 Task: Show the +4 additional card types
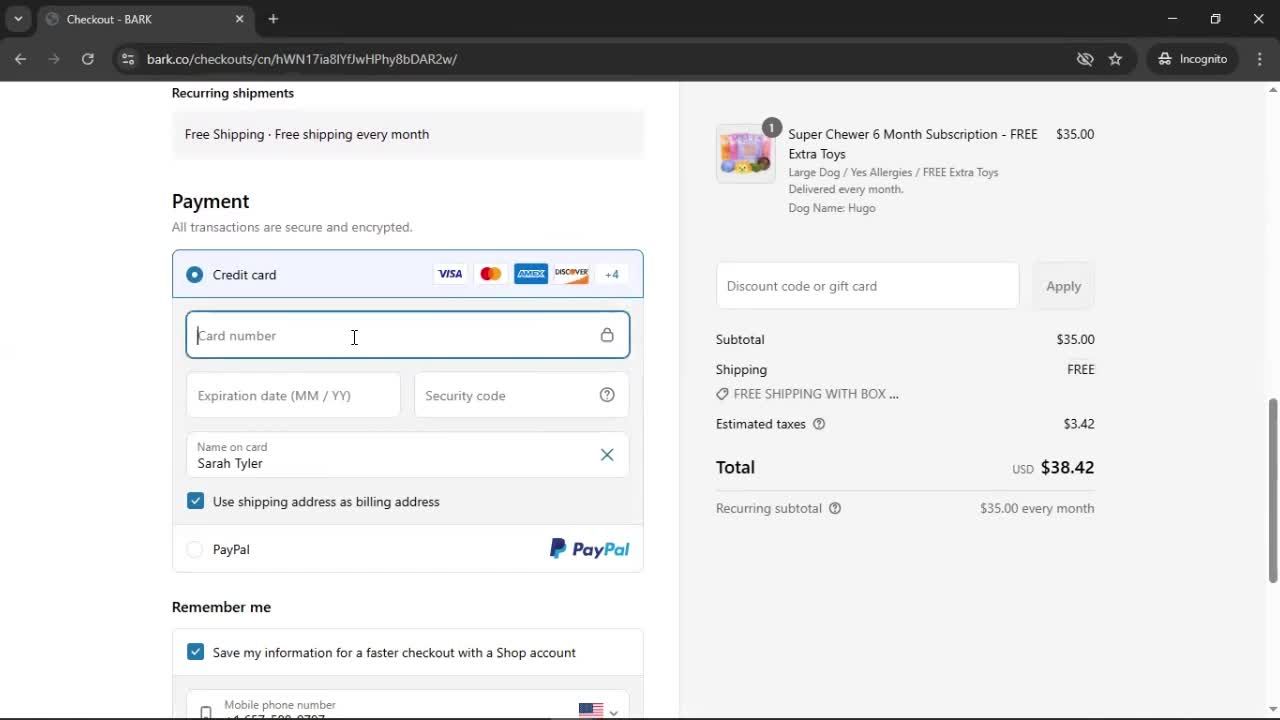pyautogui.click(x=611, y=274)
